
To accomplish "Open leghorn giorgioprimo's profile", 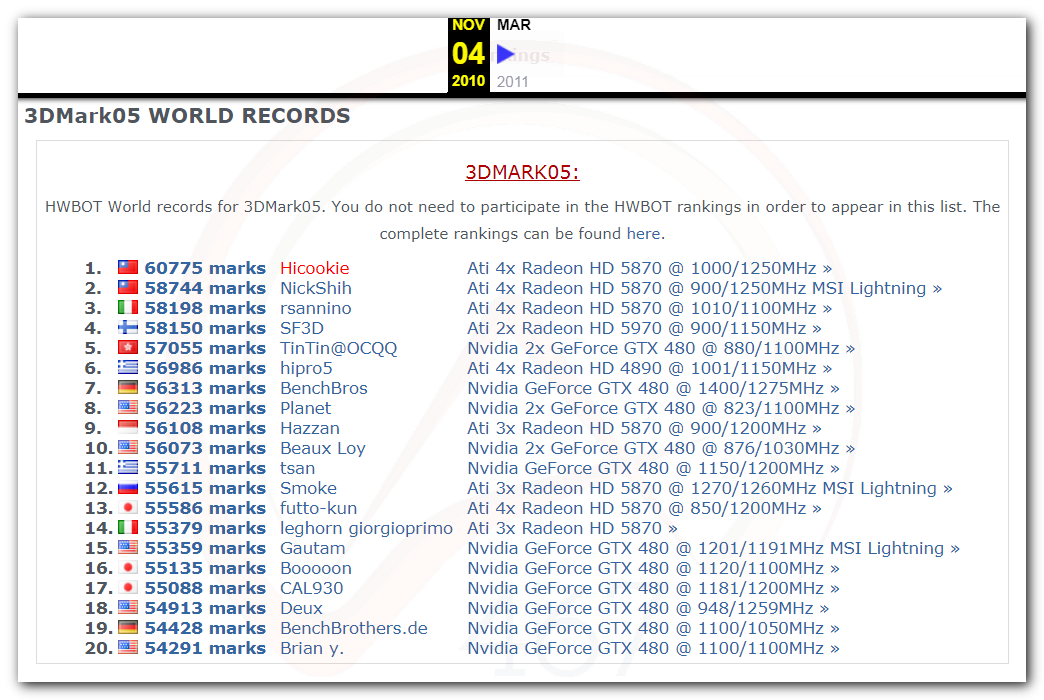I will (366, 528).
